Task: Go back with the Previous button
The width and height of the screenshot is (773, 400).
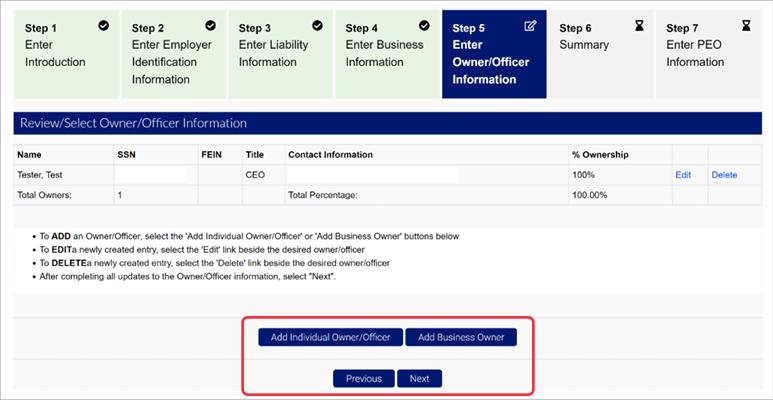Action: 363,379
